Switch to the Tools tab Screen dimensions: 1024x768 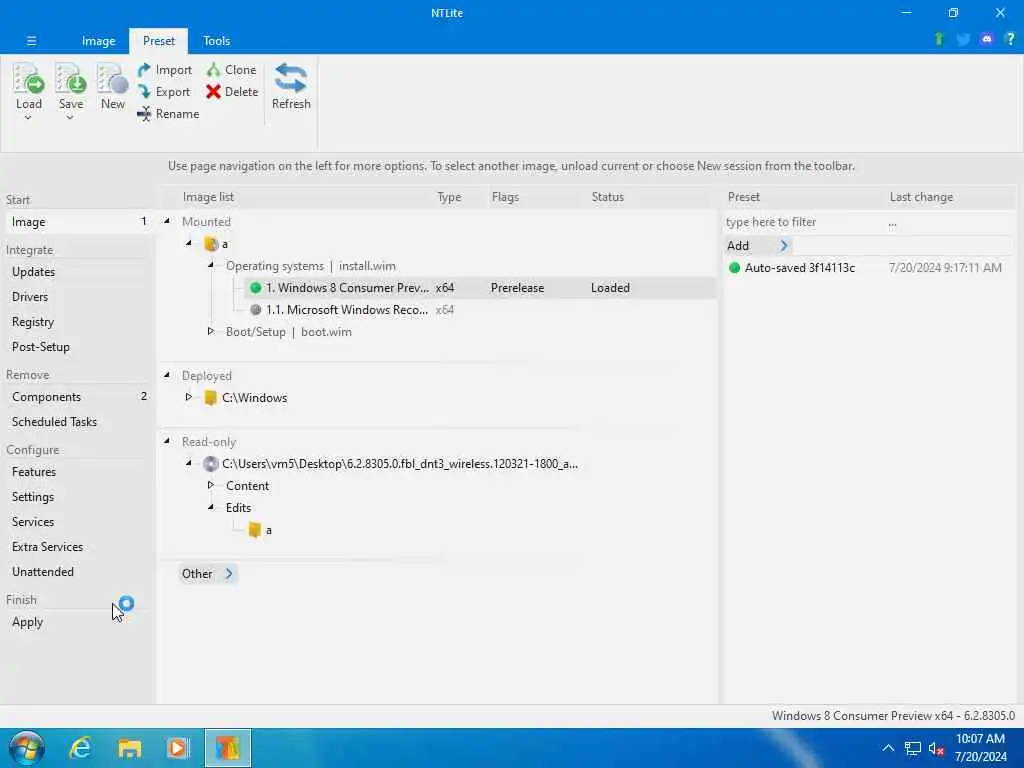(216, 40)
